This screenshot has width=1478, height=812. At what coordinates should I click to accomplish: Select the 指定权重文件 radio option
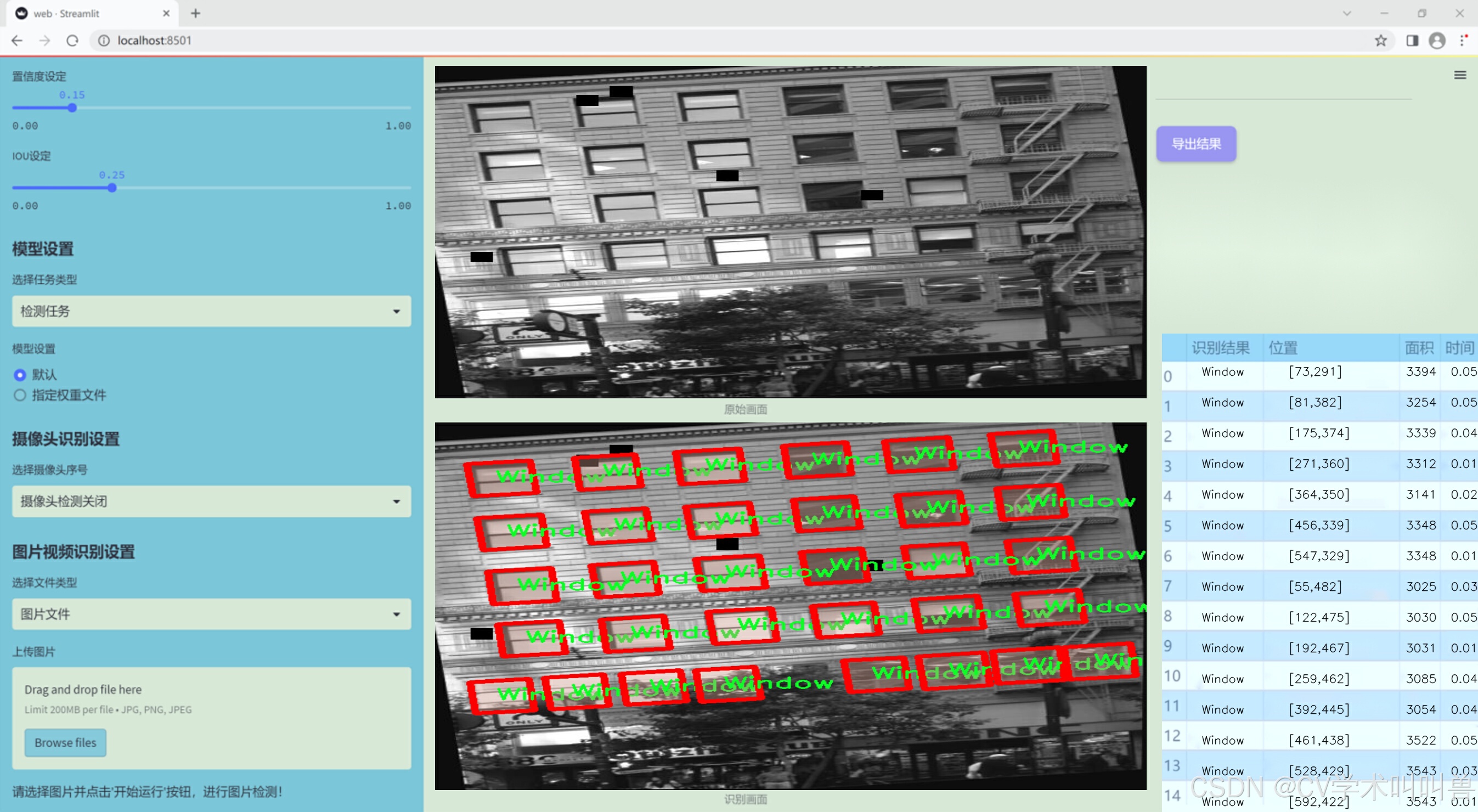point(20,395)
